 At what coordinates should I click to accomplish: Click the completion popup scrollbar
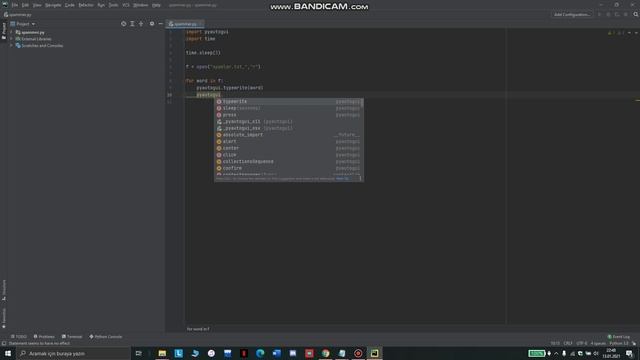tap(362, 102)
